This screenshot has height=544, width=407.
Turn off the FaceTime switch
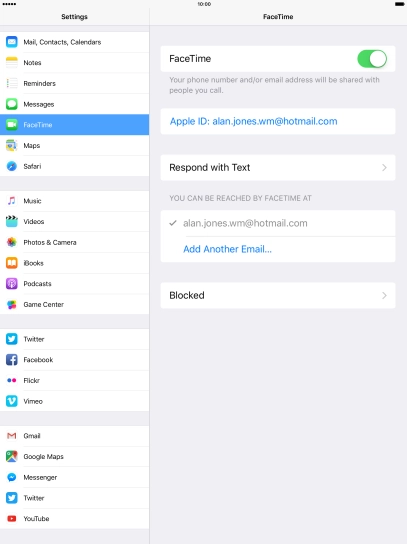coord(372,59)
